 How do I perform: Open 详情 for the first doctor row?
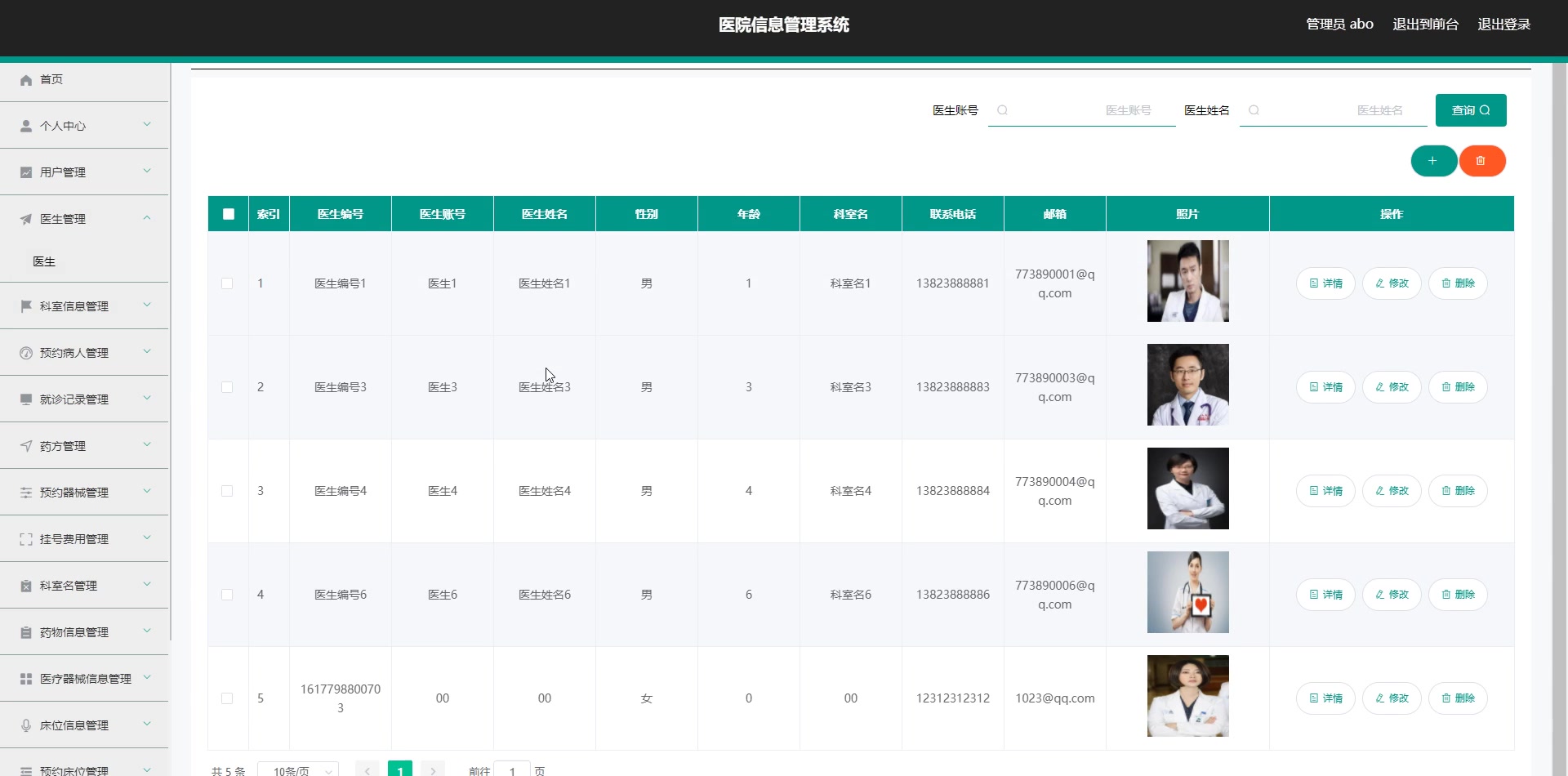tap(1325, 283)
